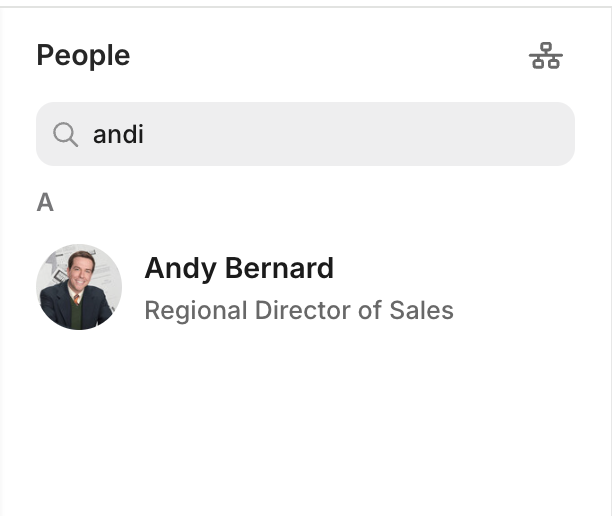Open Andy Bernard's profile by name
Screen dimensions: 612x516
239,268
